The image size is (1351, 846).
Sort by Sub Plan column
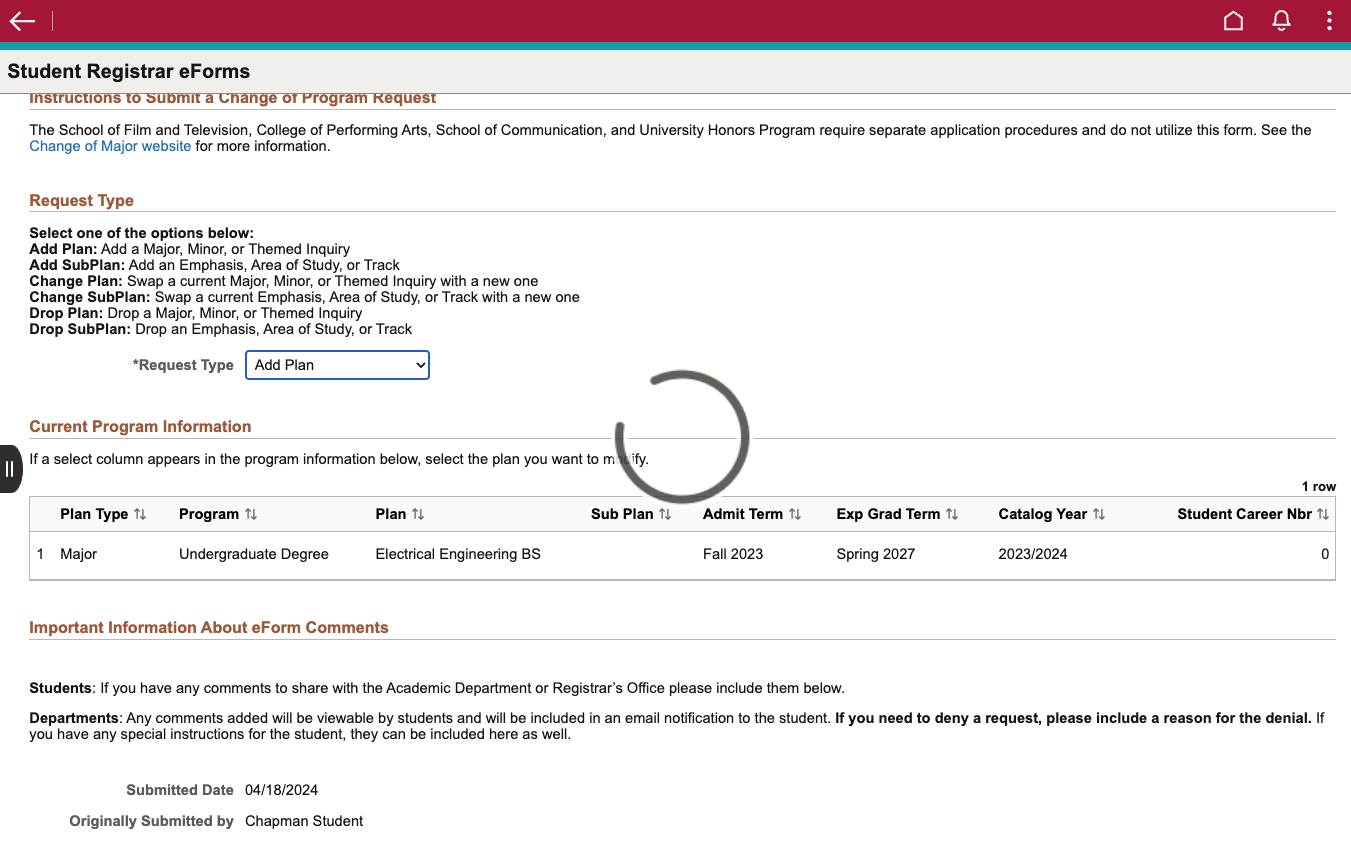pyautogui.click(x=631, y=514)
